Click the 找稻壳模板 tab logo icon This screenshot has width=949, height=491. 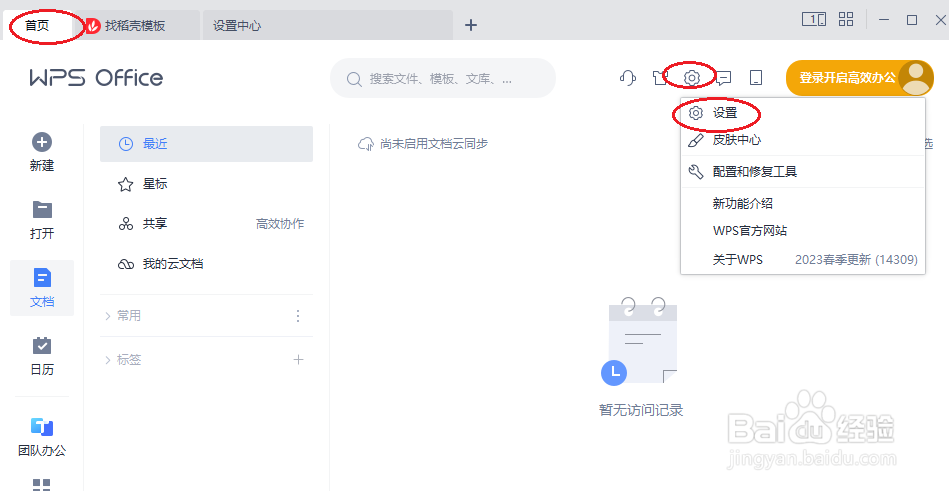93,26
